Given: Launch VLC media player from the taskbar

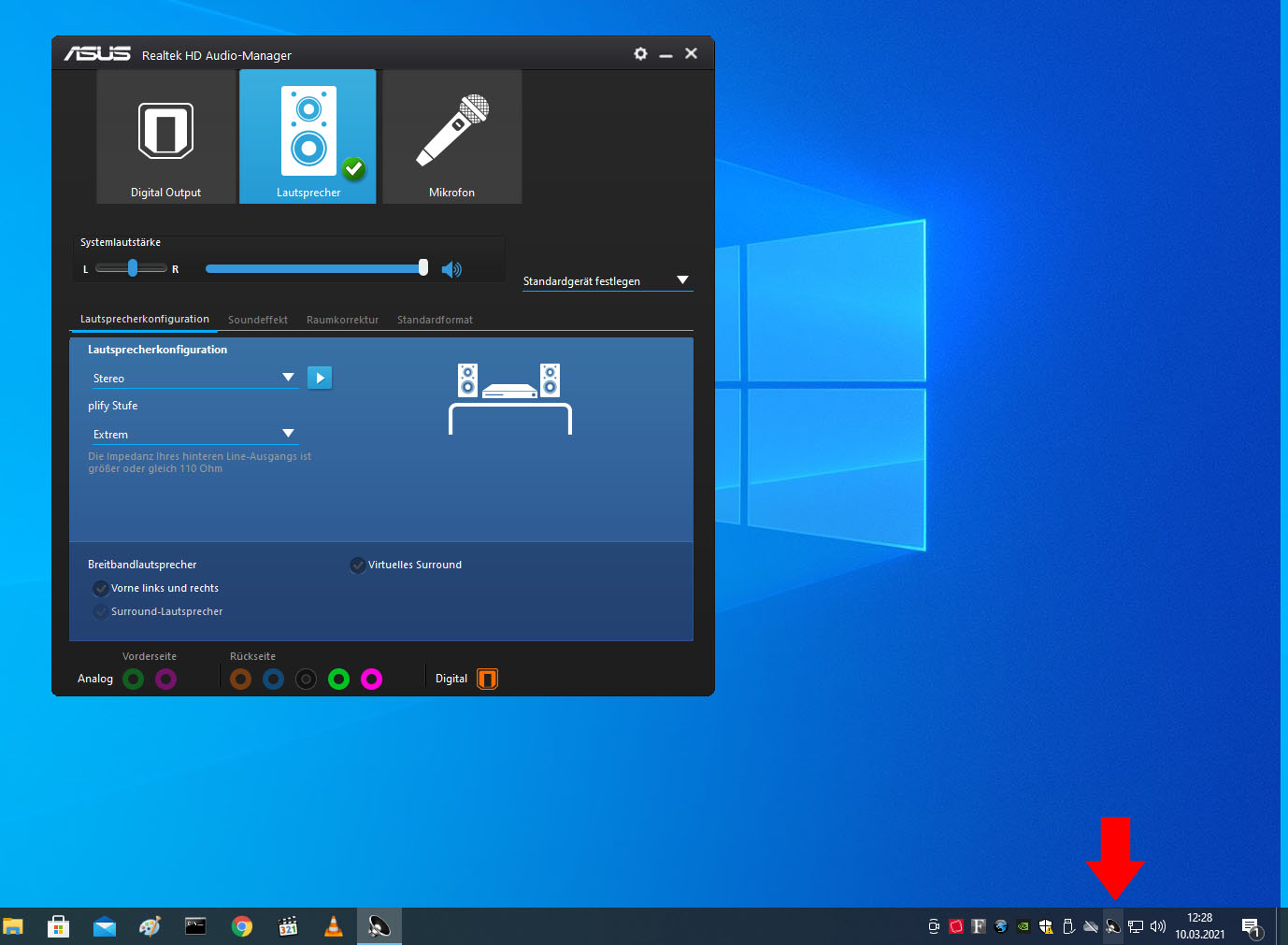Looking at the screenshot, I should pyautogui.click(x=333, y=926).
